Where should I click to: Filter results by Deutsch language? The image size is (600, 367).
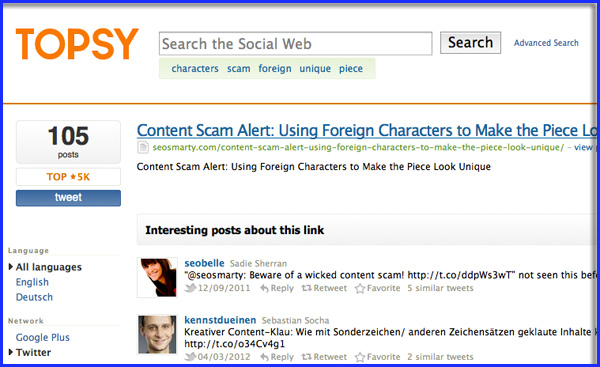click(x=34, y=297)
